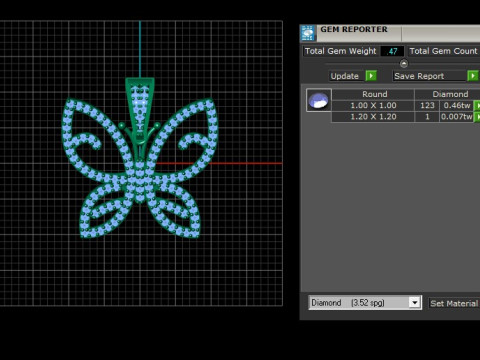Viewport: 480px width, 360px height.
Task: Click the Total Gem Weight label
Action: point(340,51)
